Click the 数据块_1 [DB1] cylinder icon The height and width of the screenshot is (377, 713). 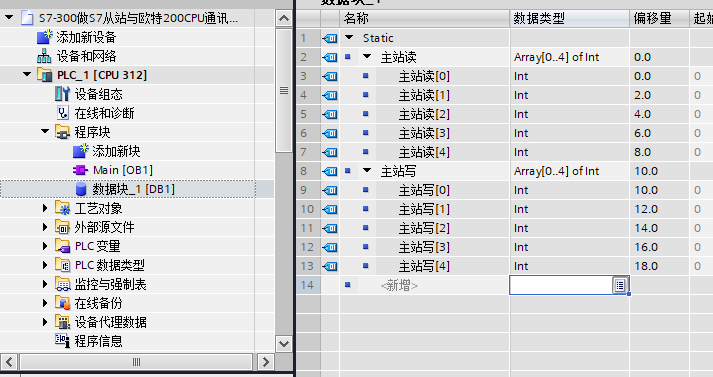[x=81, y=189]
